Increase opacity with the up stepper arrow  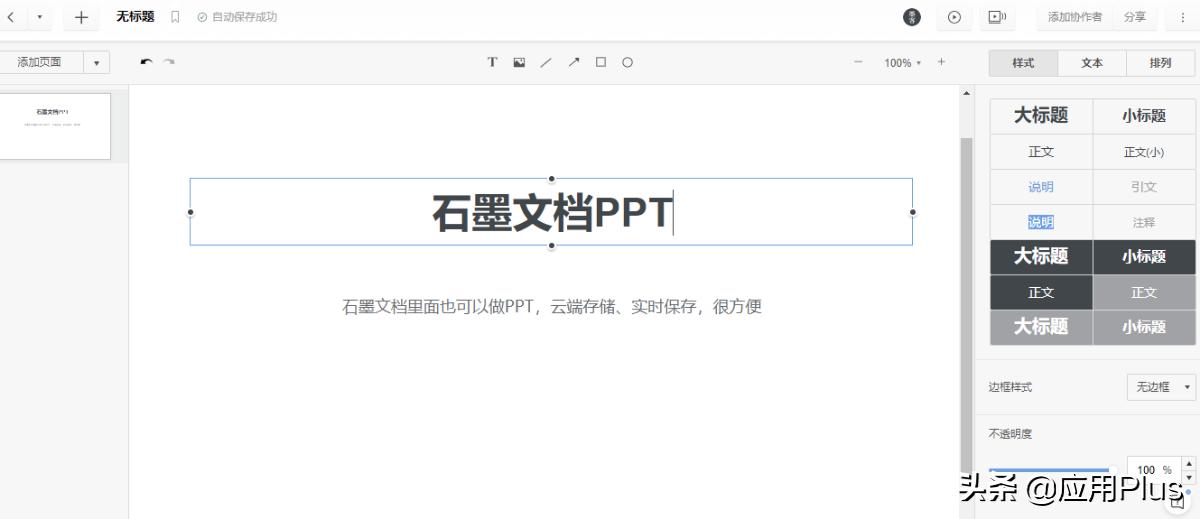1188,464
